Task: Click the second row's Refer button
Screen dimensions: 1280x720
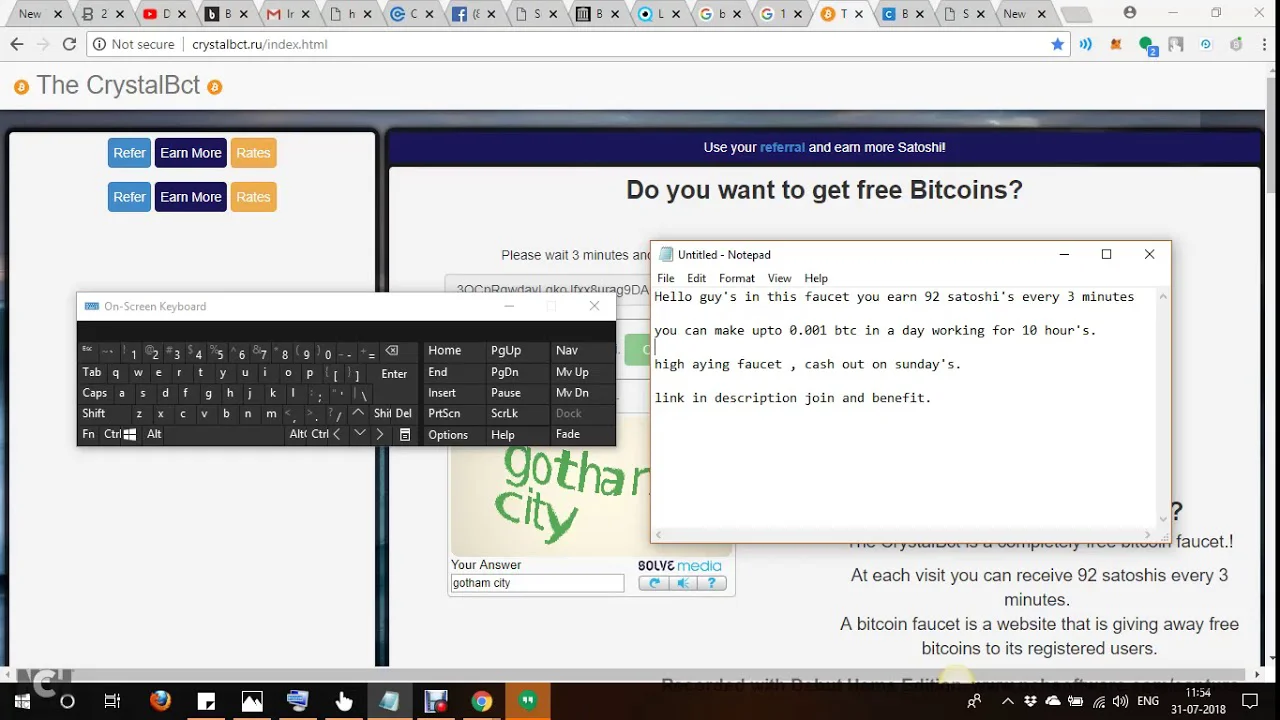Action: pos(129,197)
